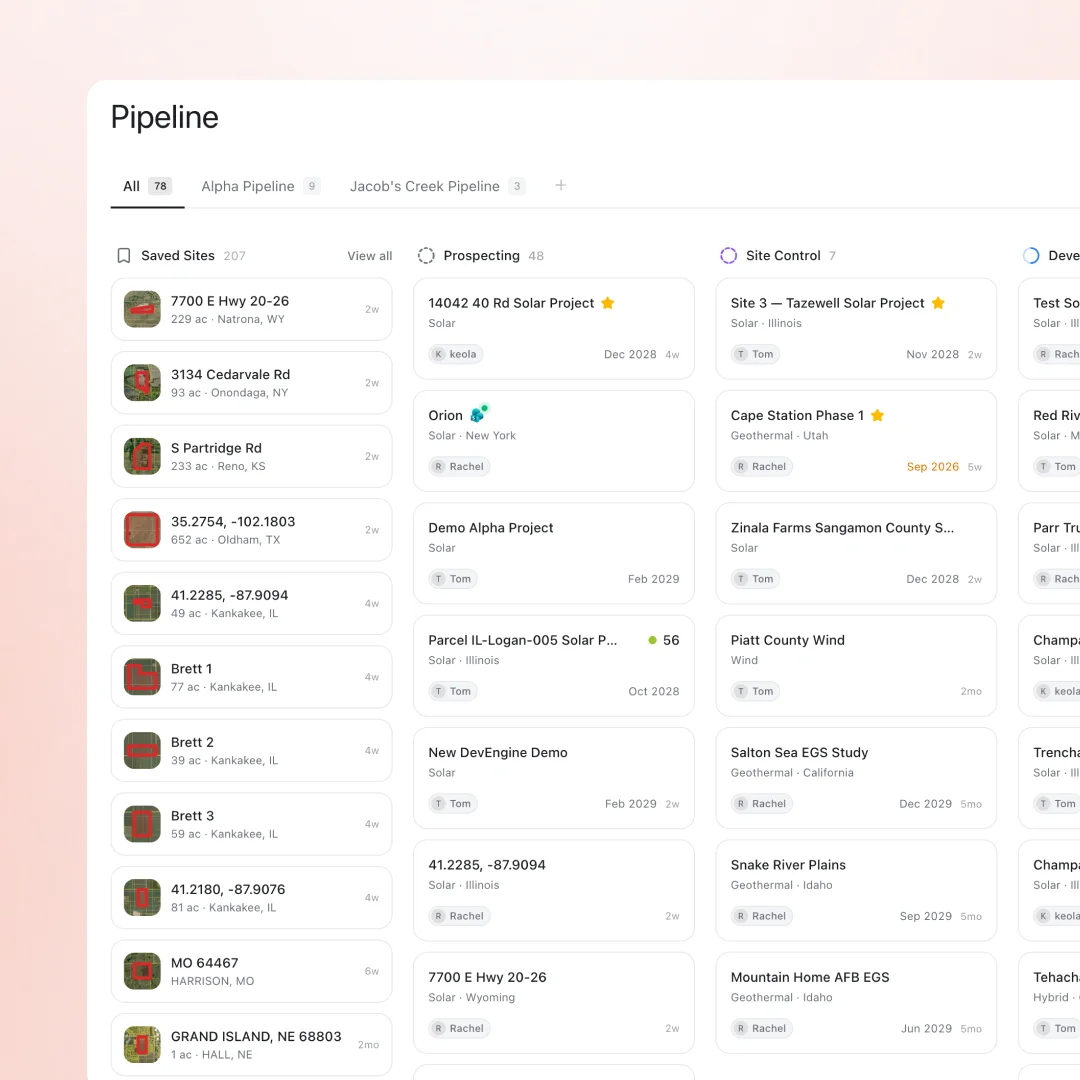The image size is (1080, 1080).
Task: Click the Rachel assignee chip on Orion
Action: [459, 466]
